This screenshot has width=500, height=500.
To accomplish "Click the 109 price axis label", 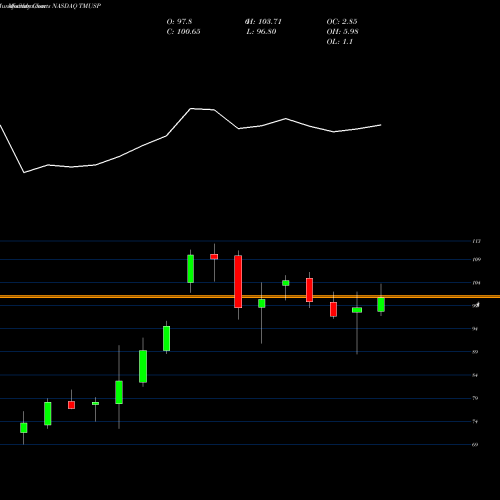I will [476, 259].
